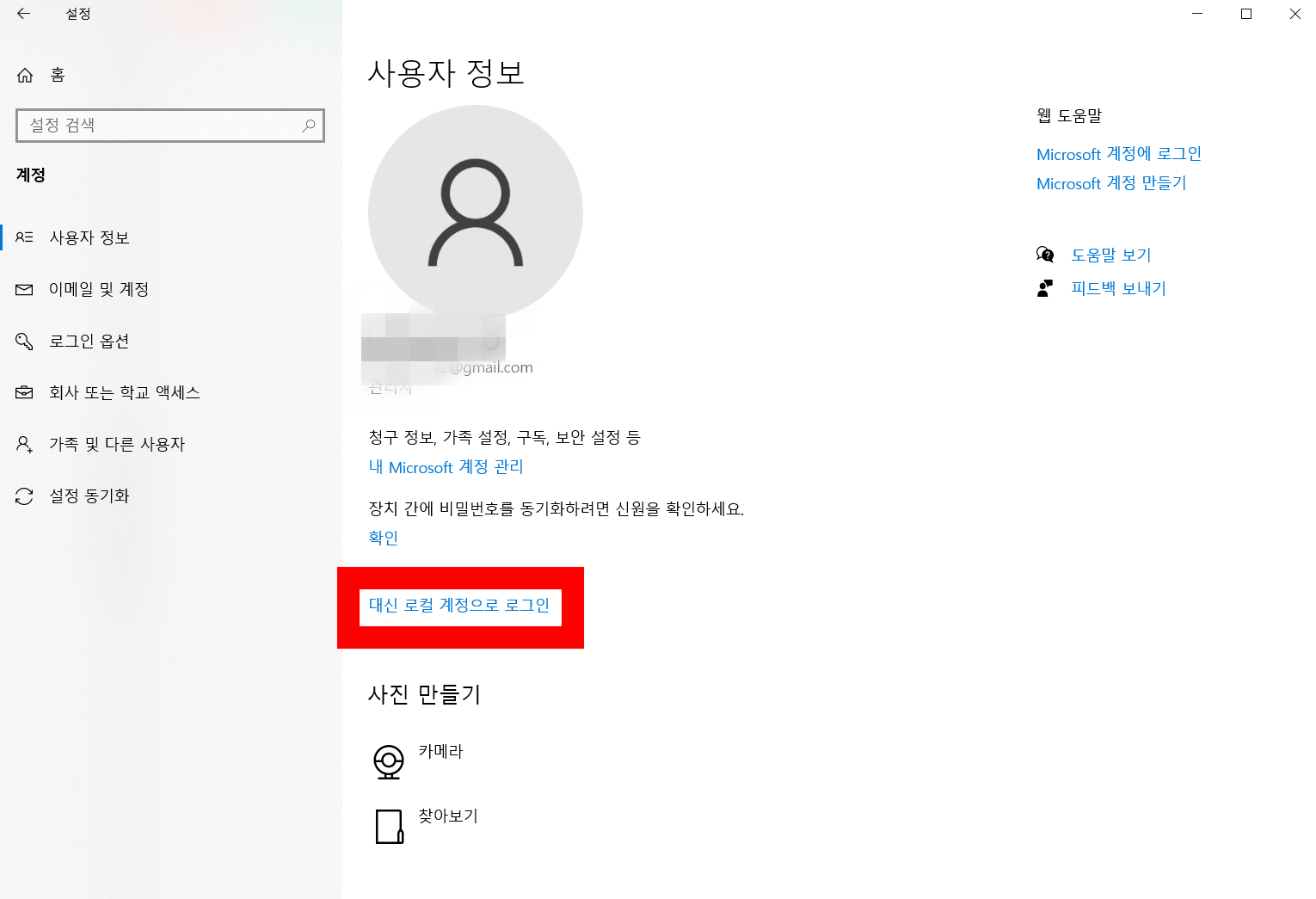Screen dimensions: 1316x899
Task: Maximize the Settings window
Action: [1246, 14]
